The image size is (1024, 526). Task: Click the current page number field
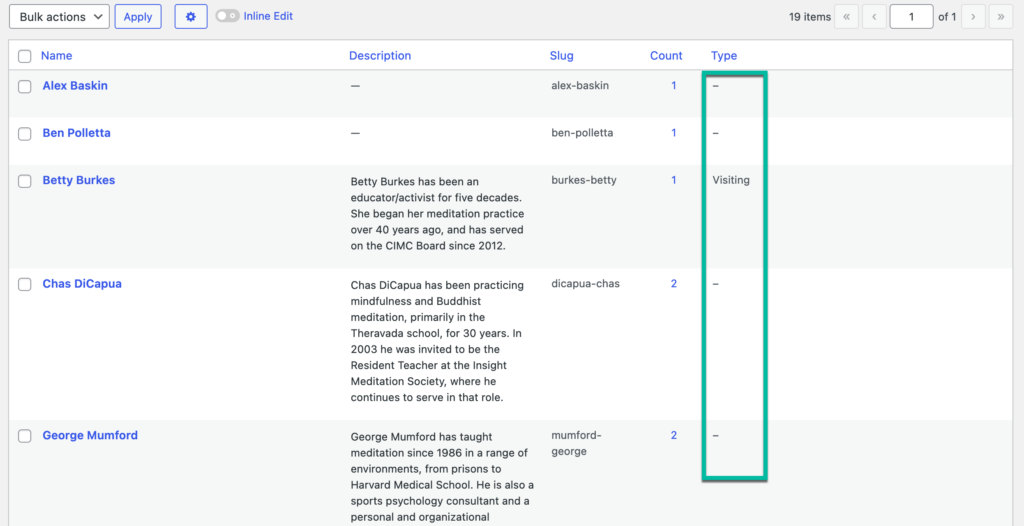point(910,17)
